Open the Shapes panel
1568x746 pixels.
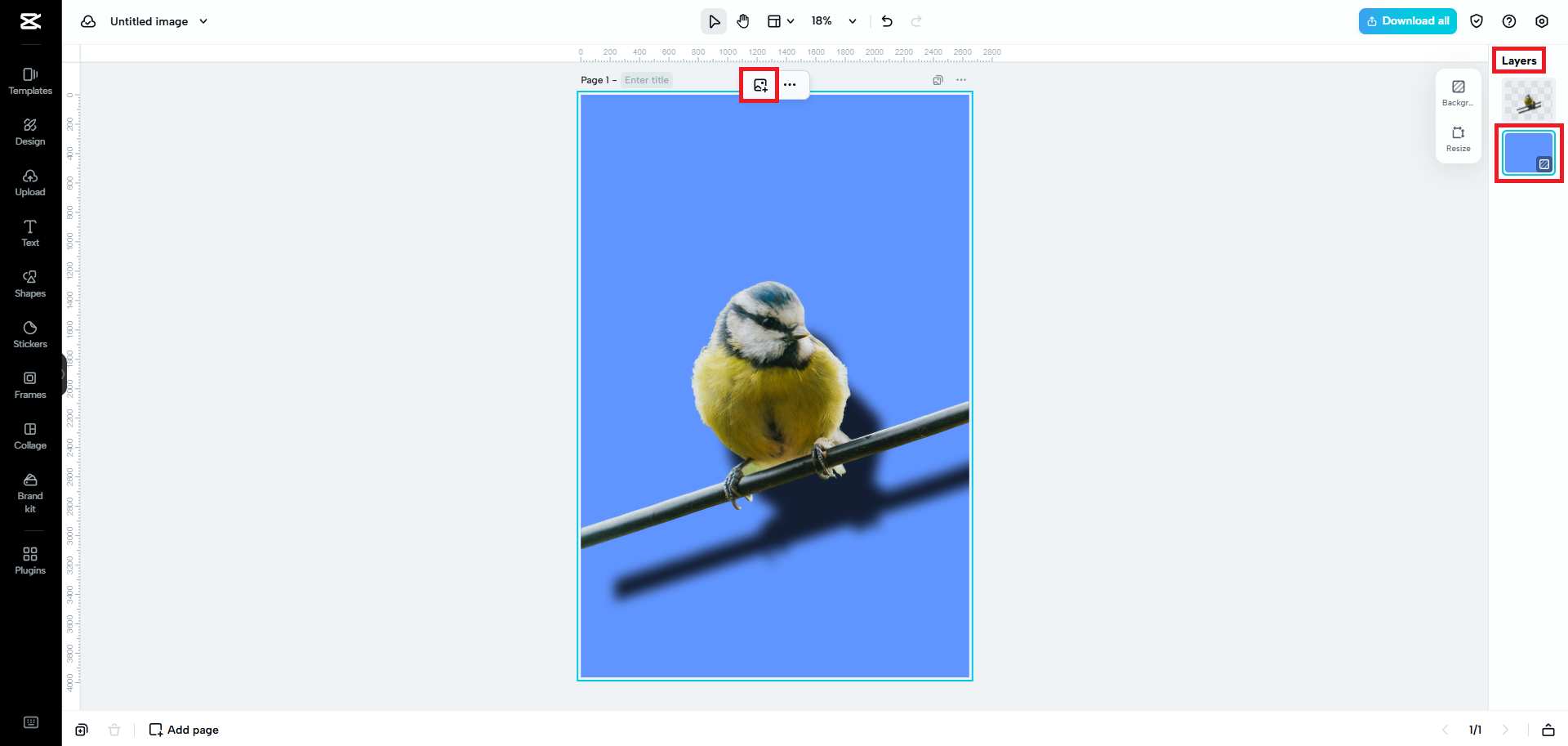[x=30, y=284]
